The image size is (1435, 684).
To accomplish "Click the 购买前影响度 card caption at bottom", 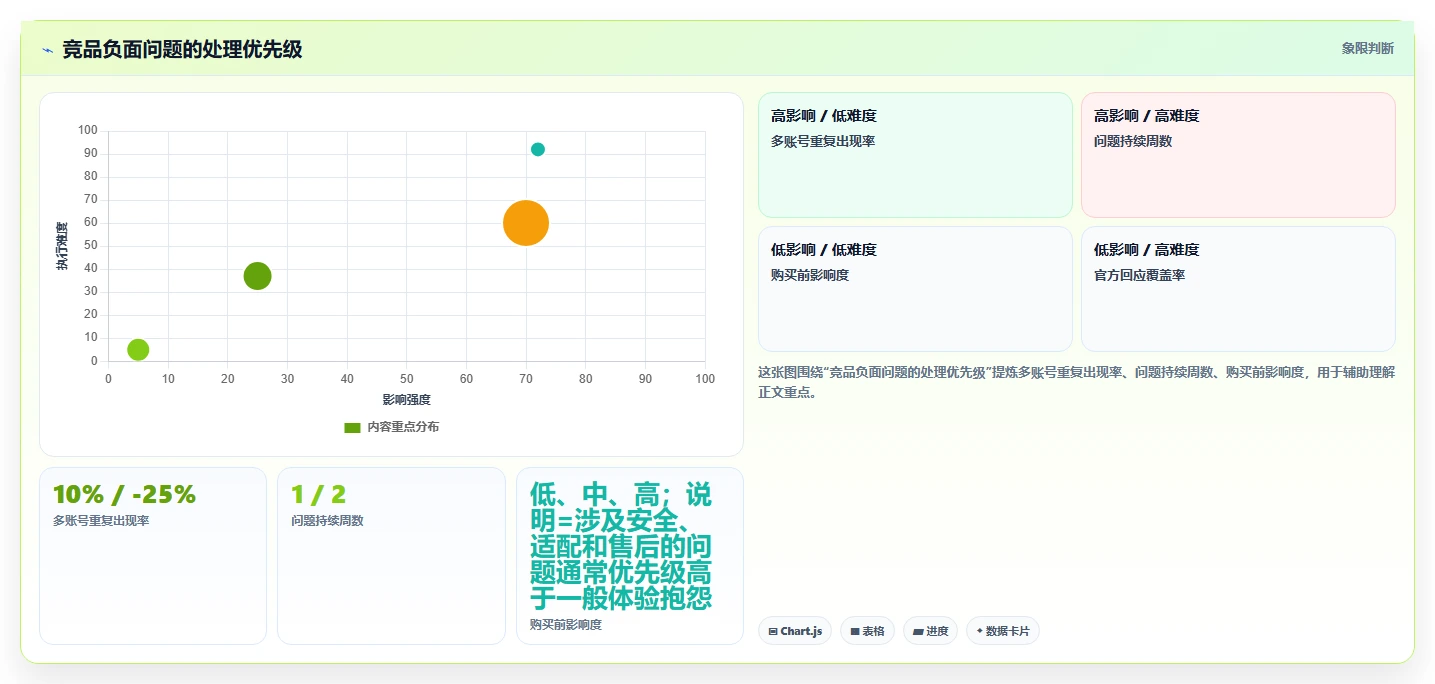I will click(566, 624).
